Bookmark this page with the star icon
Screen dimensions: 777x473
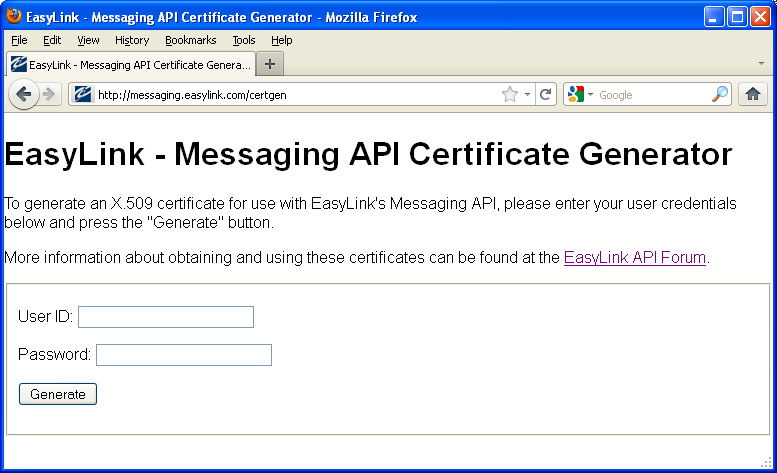(509, 94)
